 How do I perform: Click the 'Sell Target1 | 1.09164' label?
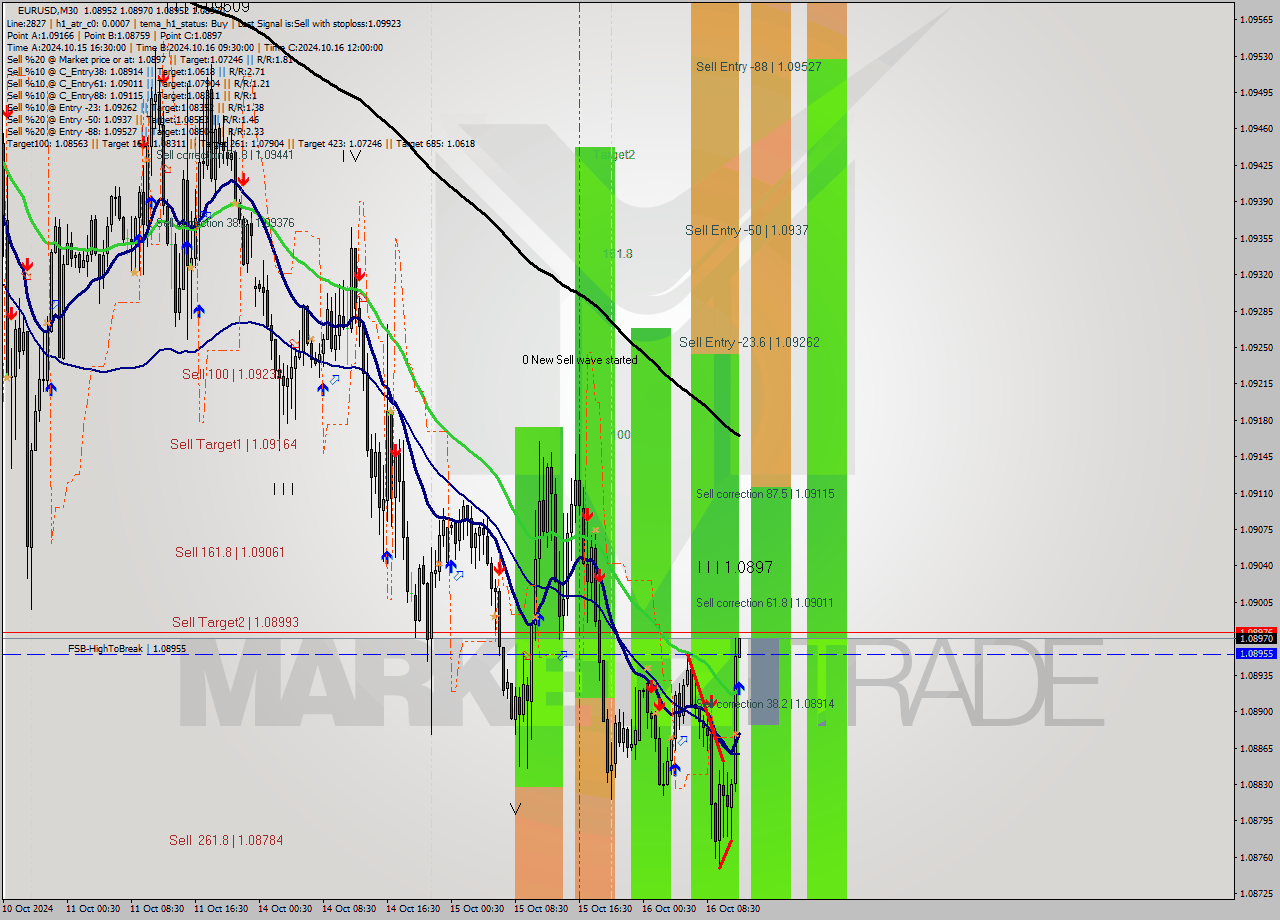[x=233, y=444]
